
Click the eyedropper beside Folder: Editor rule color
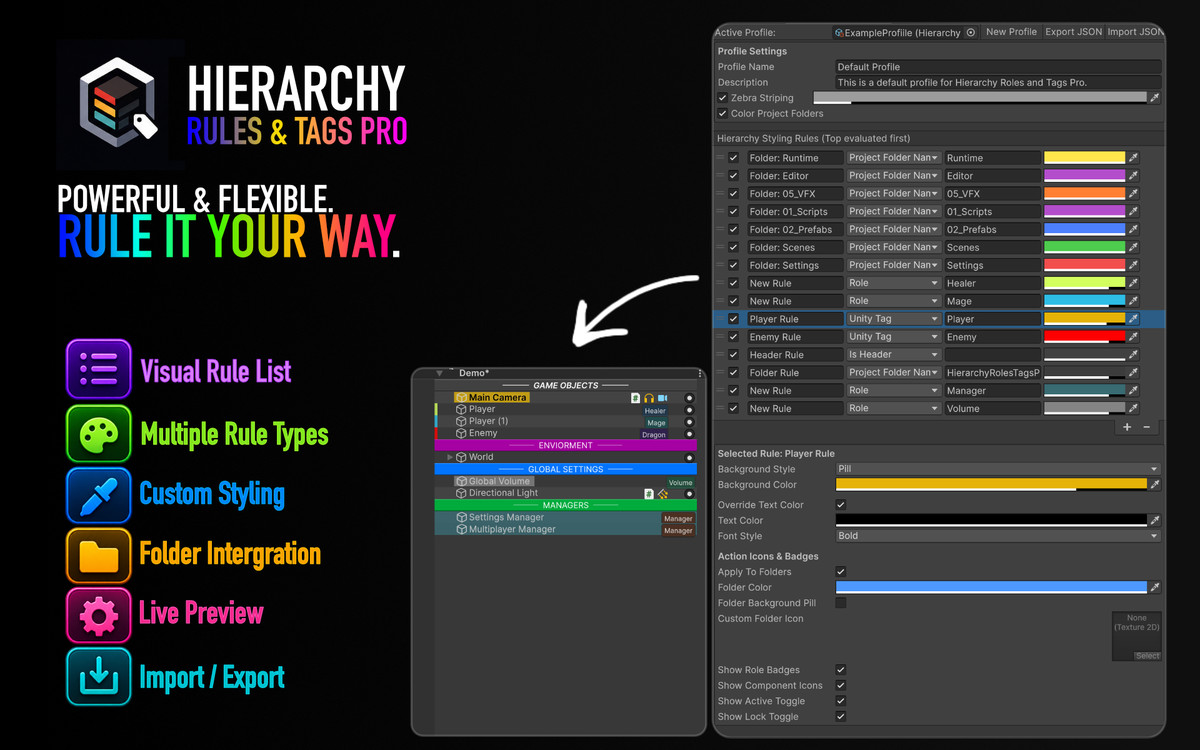tap(1134, 176)
